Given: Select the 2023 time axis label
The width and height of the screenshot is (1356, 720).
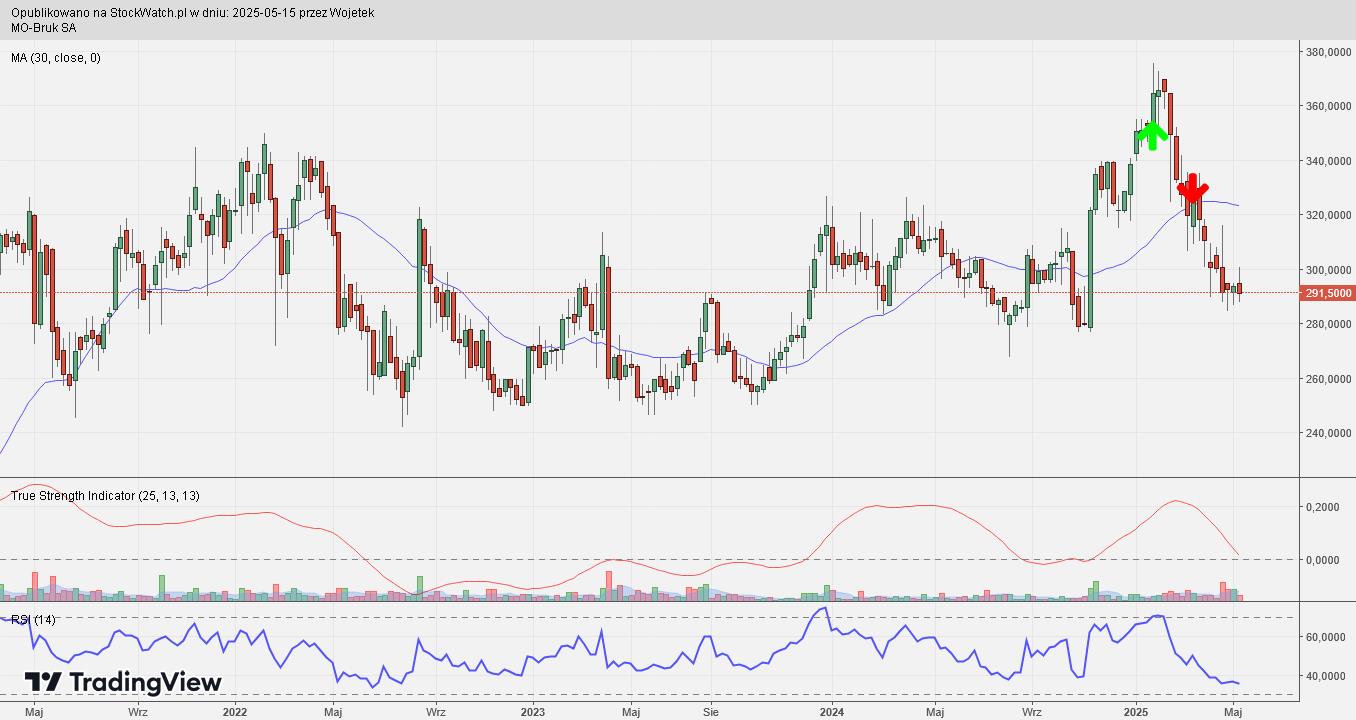Looking at the screenshot, I should [x=533, y=712].
